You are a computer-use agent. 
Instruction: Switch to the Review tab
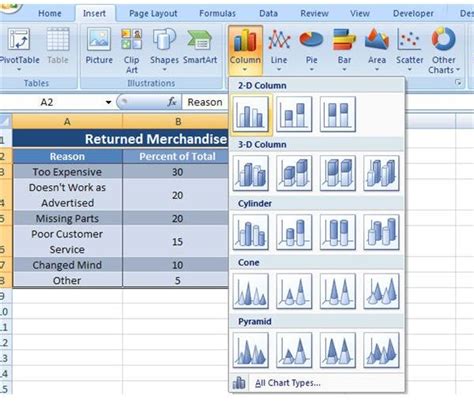(x=314, y=13)
